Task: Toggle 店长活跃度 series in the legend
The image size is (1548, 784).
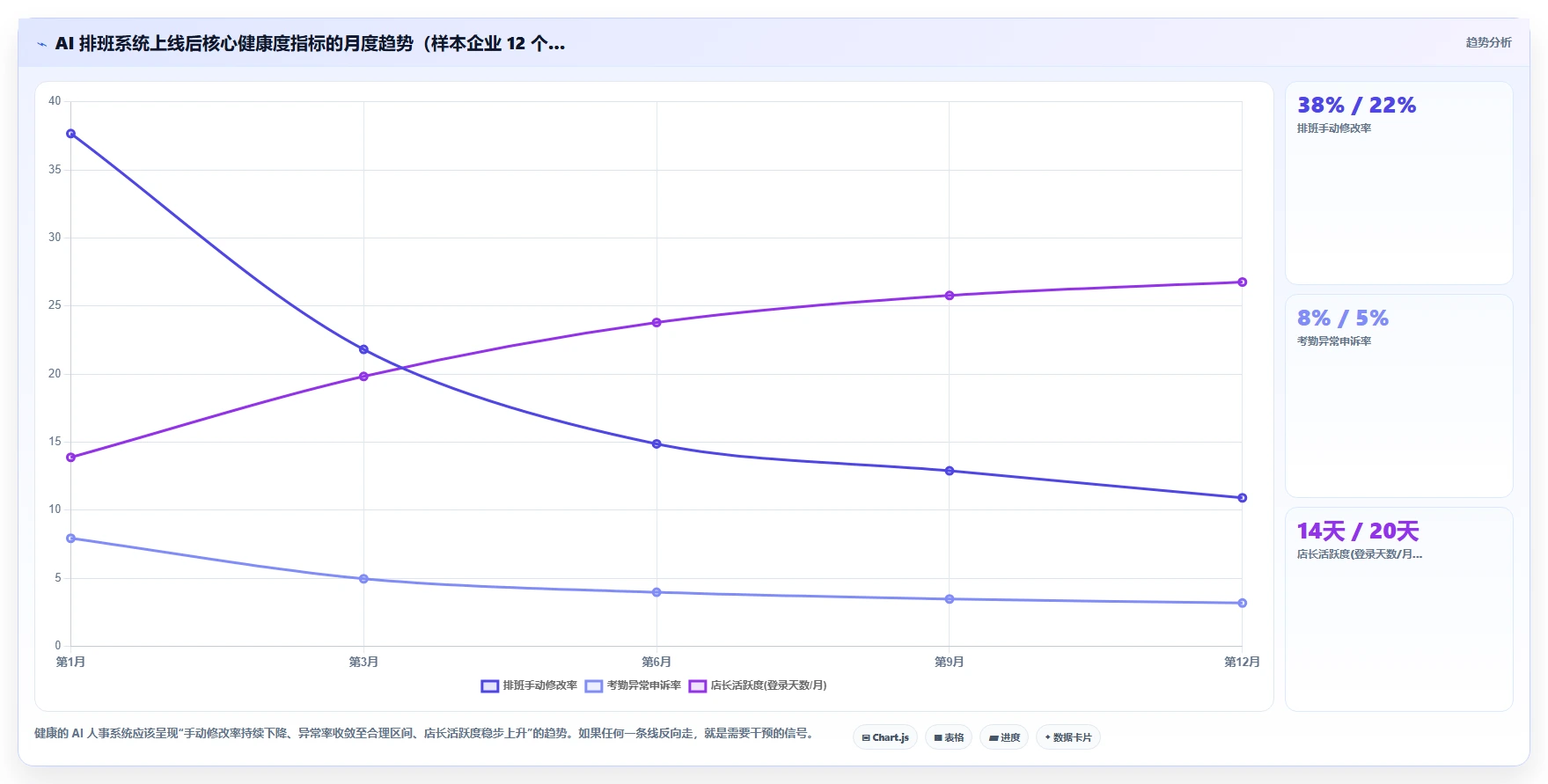Action: [758, 685]
